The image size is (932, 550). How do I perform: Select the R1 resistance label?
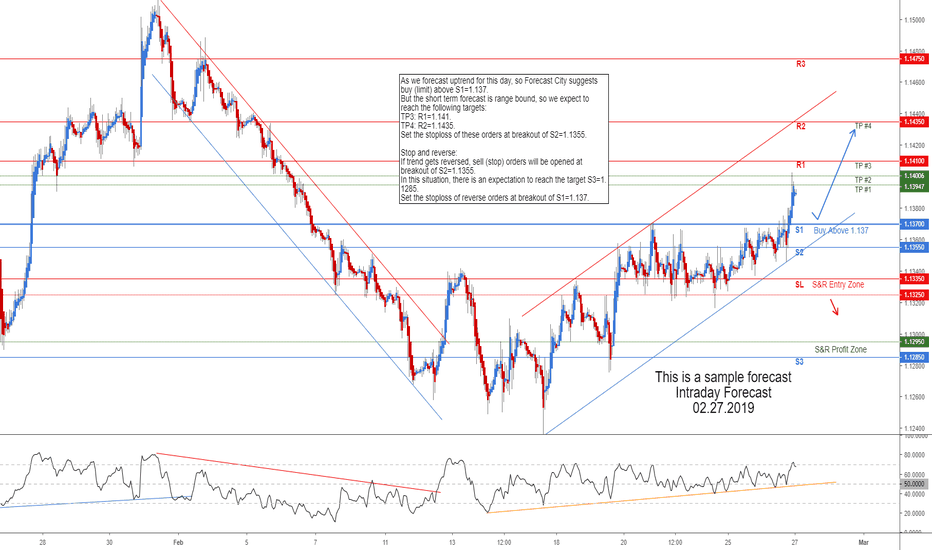click(x=801, y=165)
